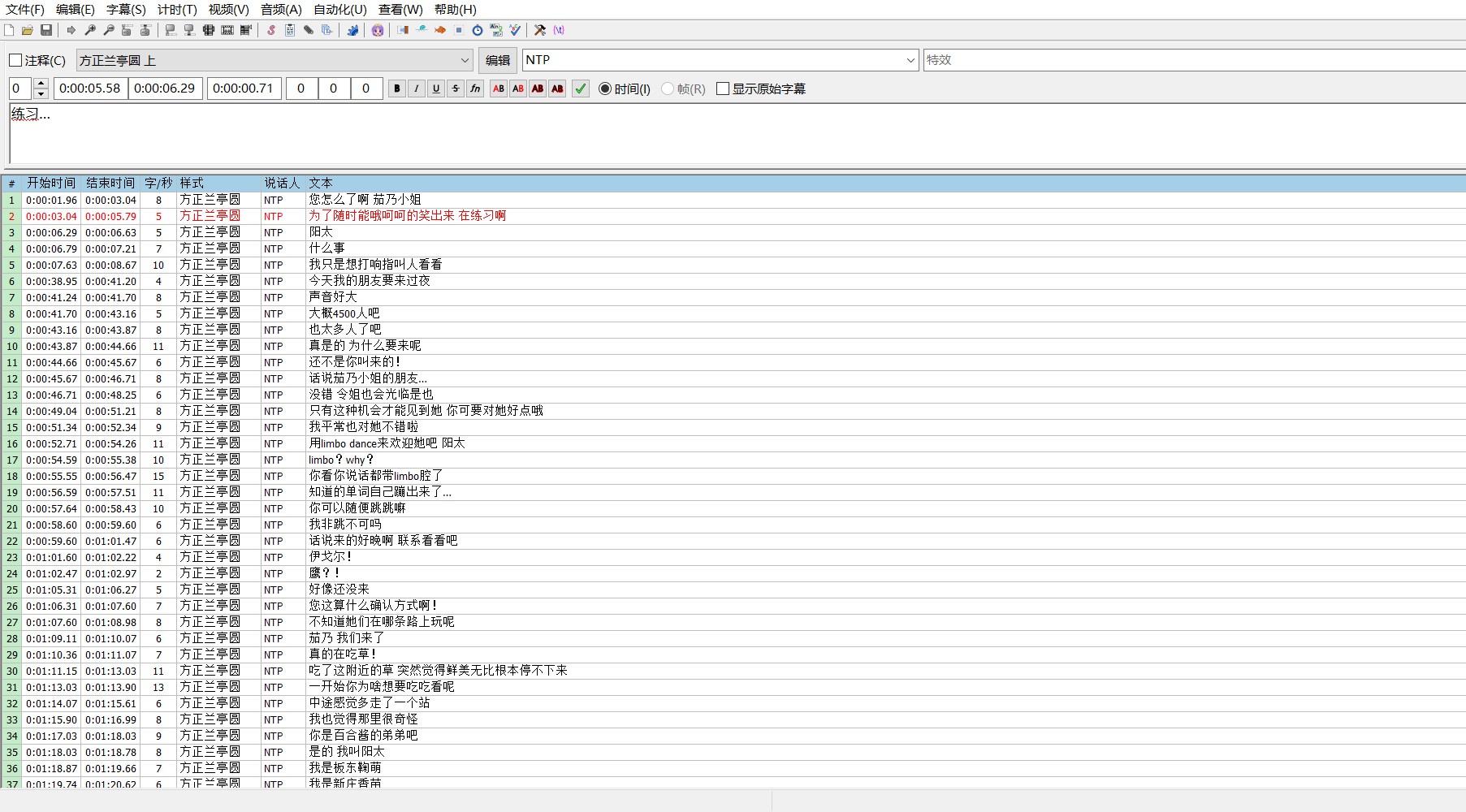The height and width of the screenshot is (812, 1466).
Task: Select row 16 用limbo dance来欢迎她吧 阳太
Action: pyautogui.click(x=733, y=443)
